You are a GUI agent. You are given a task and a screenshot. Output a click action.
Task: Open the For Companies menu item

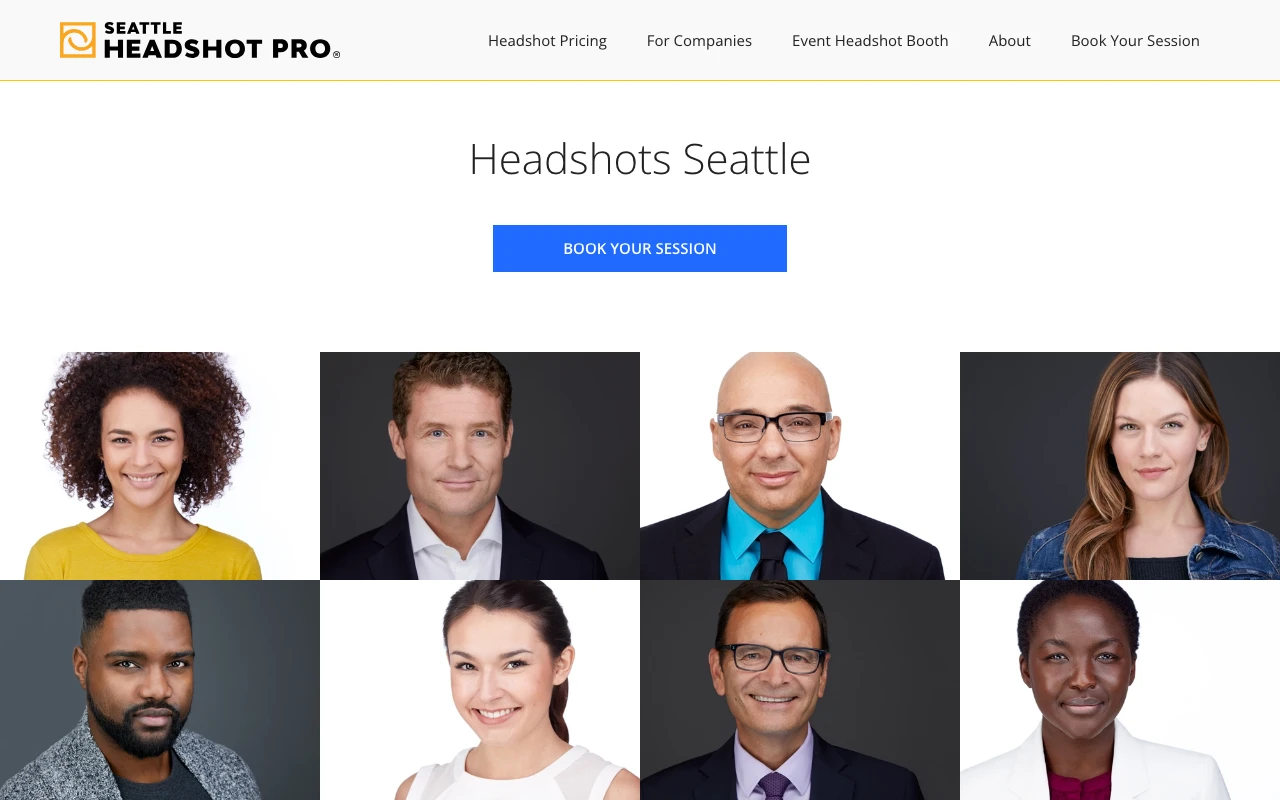click(x=699, y=41)
